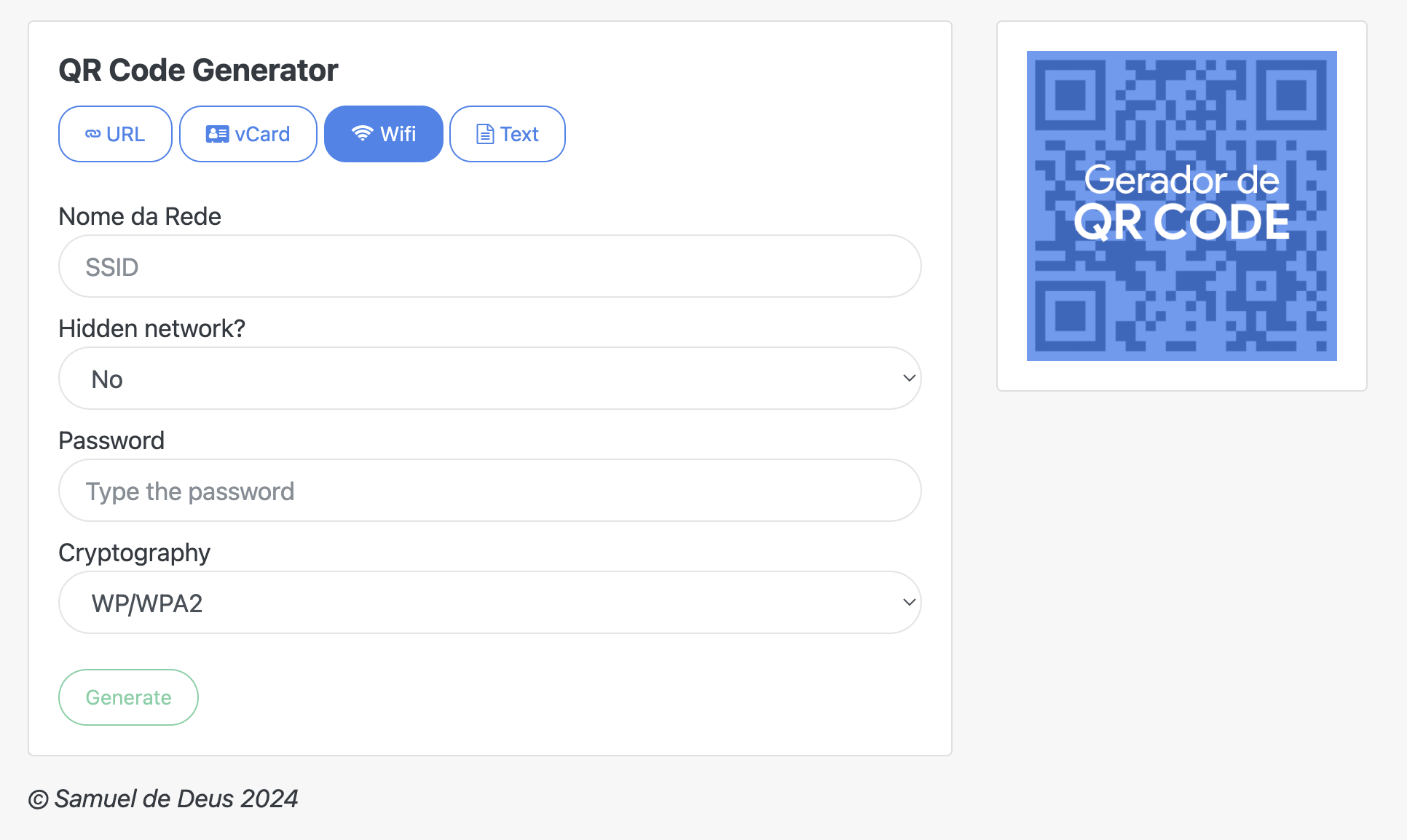Open the Text generator mode
Viewport: 1407px width, 840px height.
507,133
